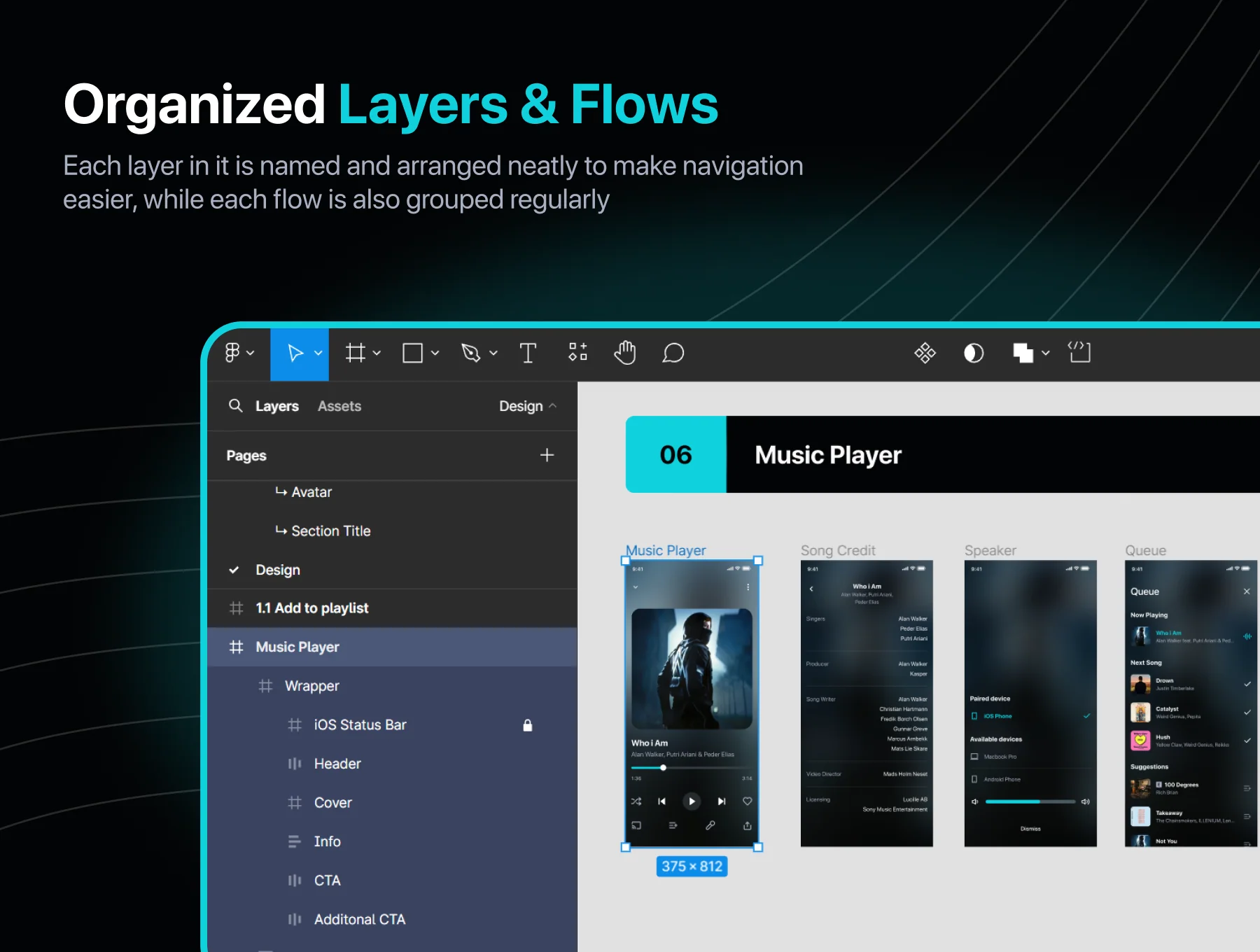Viewport: 1260px width, 952px height.
Task: Toggle the heart favorite icon
Action: pyautogui.click(x=748, y=801)
